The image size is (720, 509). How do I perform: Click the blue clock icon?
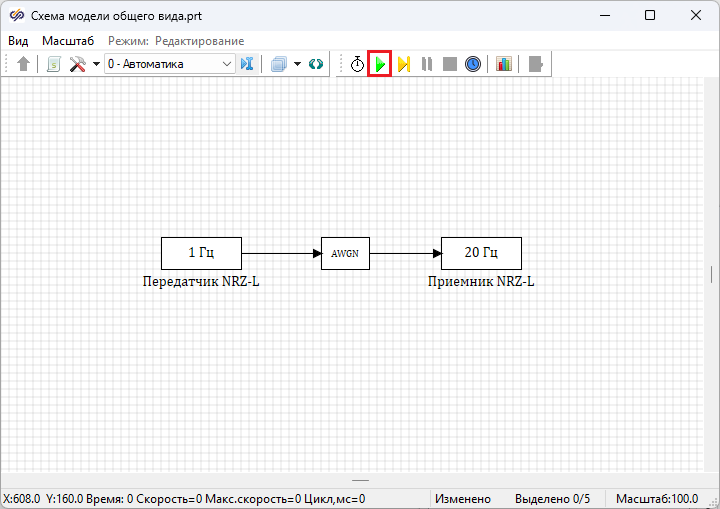click(x=473, y=64)
